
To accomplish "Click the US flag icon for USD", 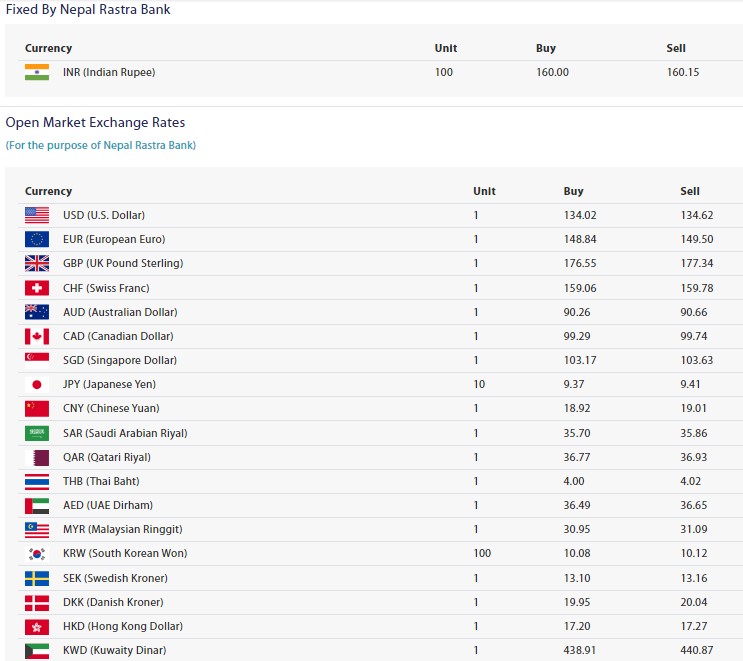I will pyautogui.click(x=37, y=215).
